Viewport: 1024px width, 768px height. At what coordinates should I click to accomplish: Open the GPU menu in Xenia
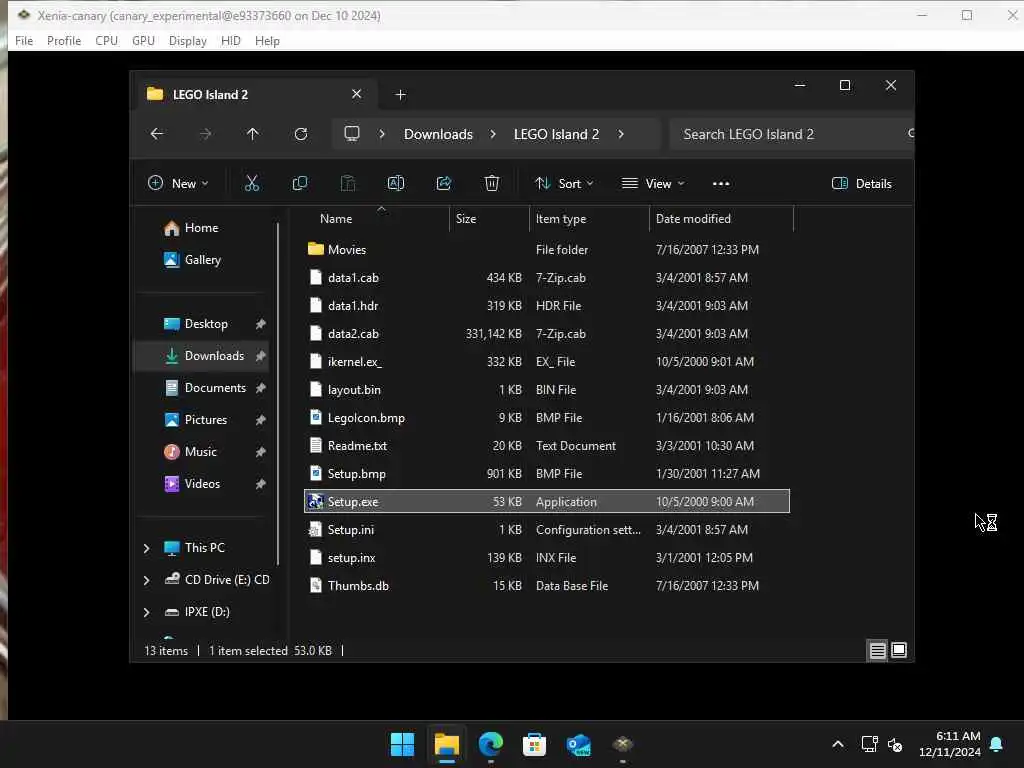(143, 40)
